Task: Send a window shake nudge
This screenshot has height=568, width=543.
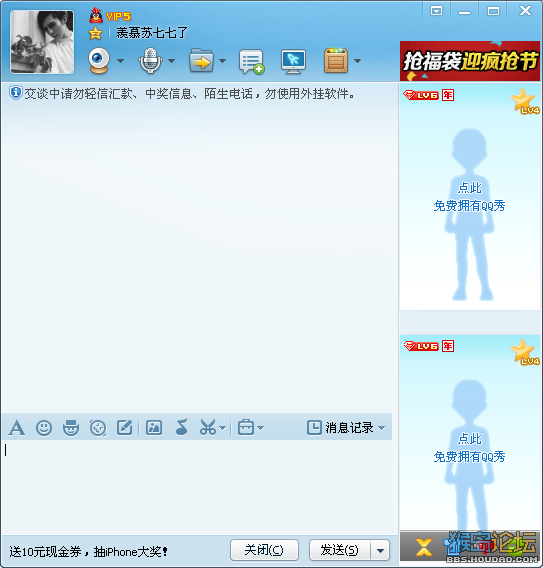Action: coord(98,428)
